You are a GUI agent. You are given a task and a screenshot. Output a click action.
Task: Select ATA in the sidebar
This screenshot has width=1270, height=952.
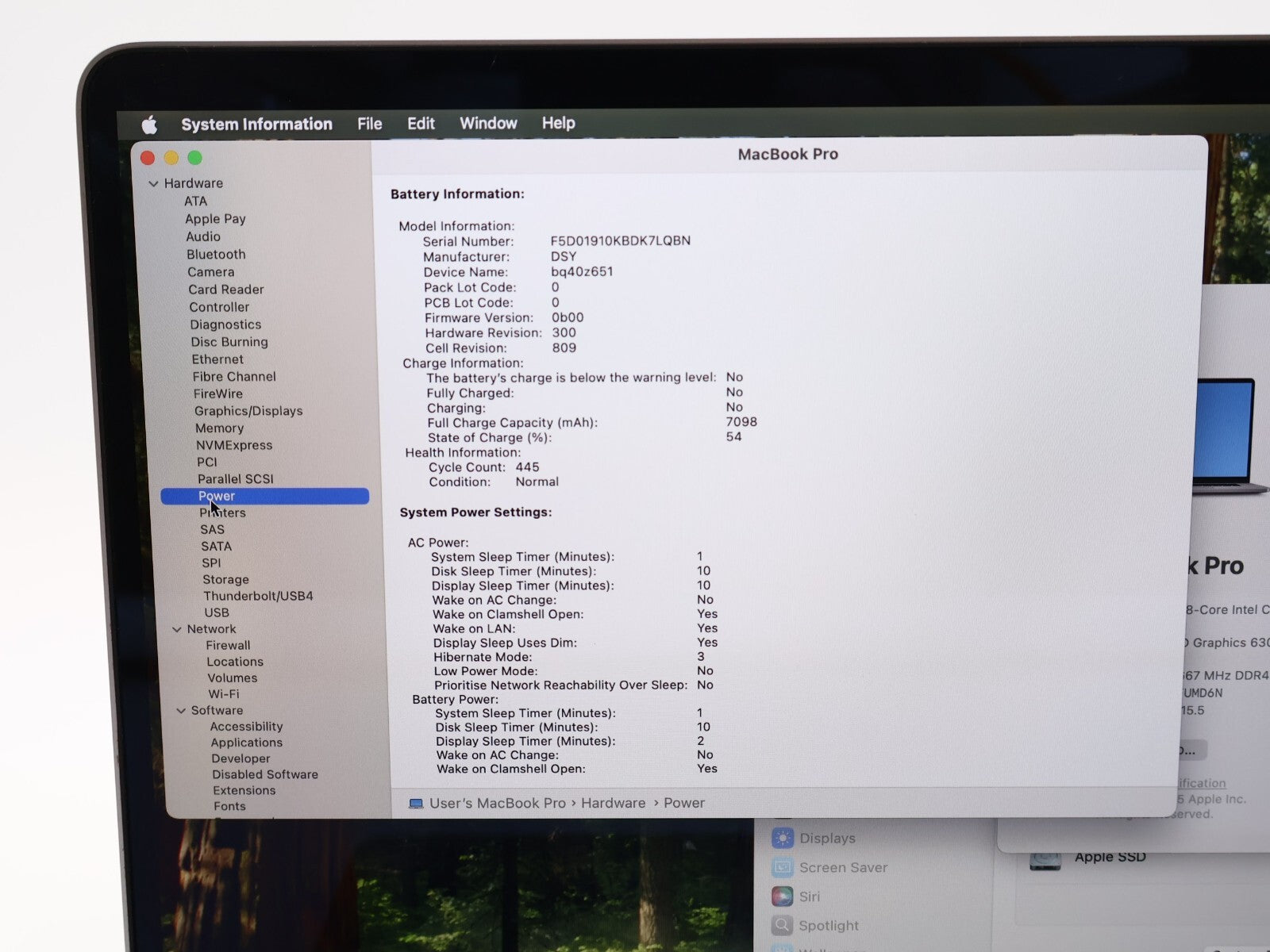195,202
